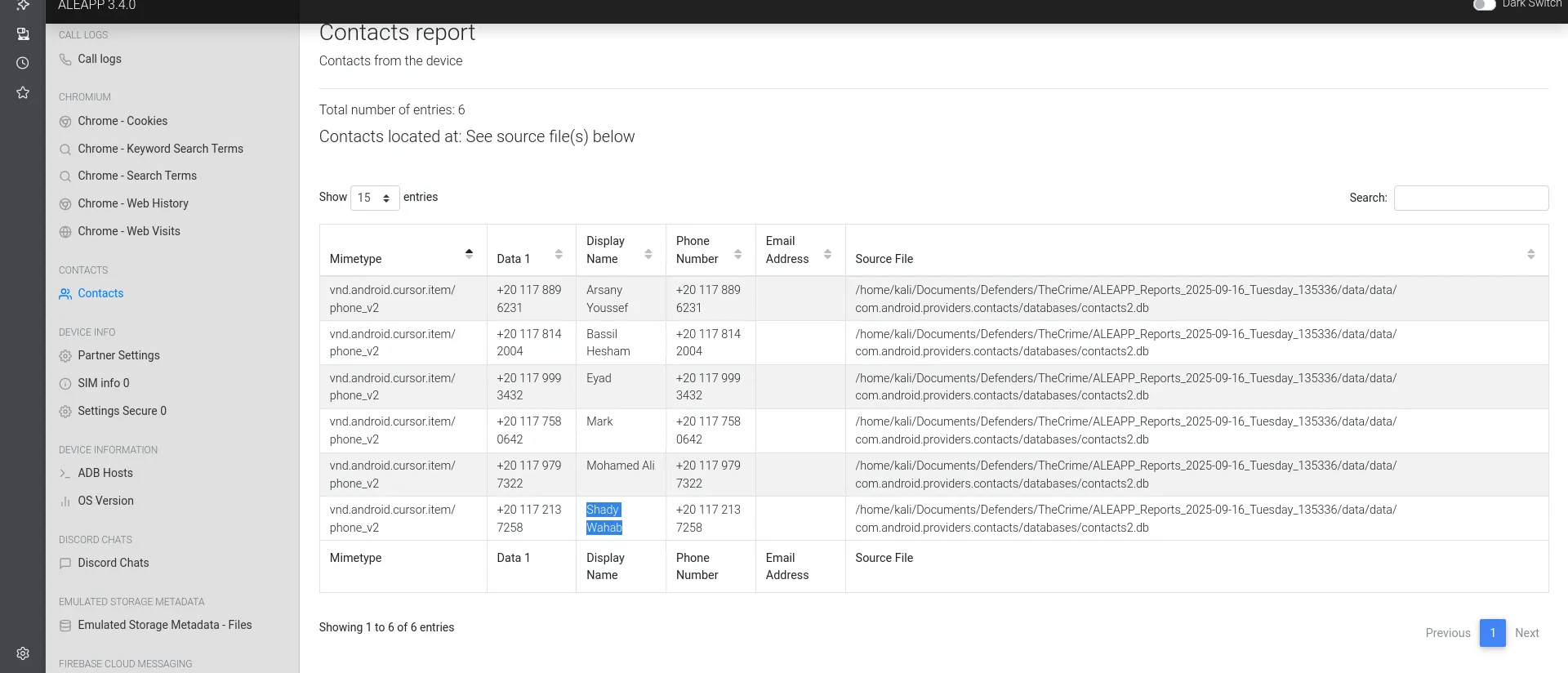
Task: Click the Mohamed Ali display name cell
Action: pos(621,475)
